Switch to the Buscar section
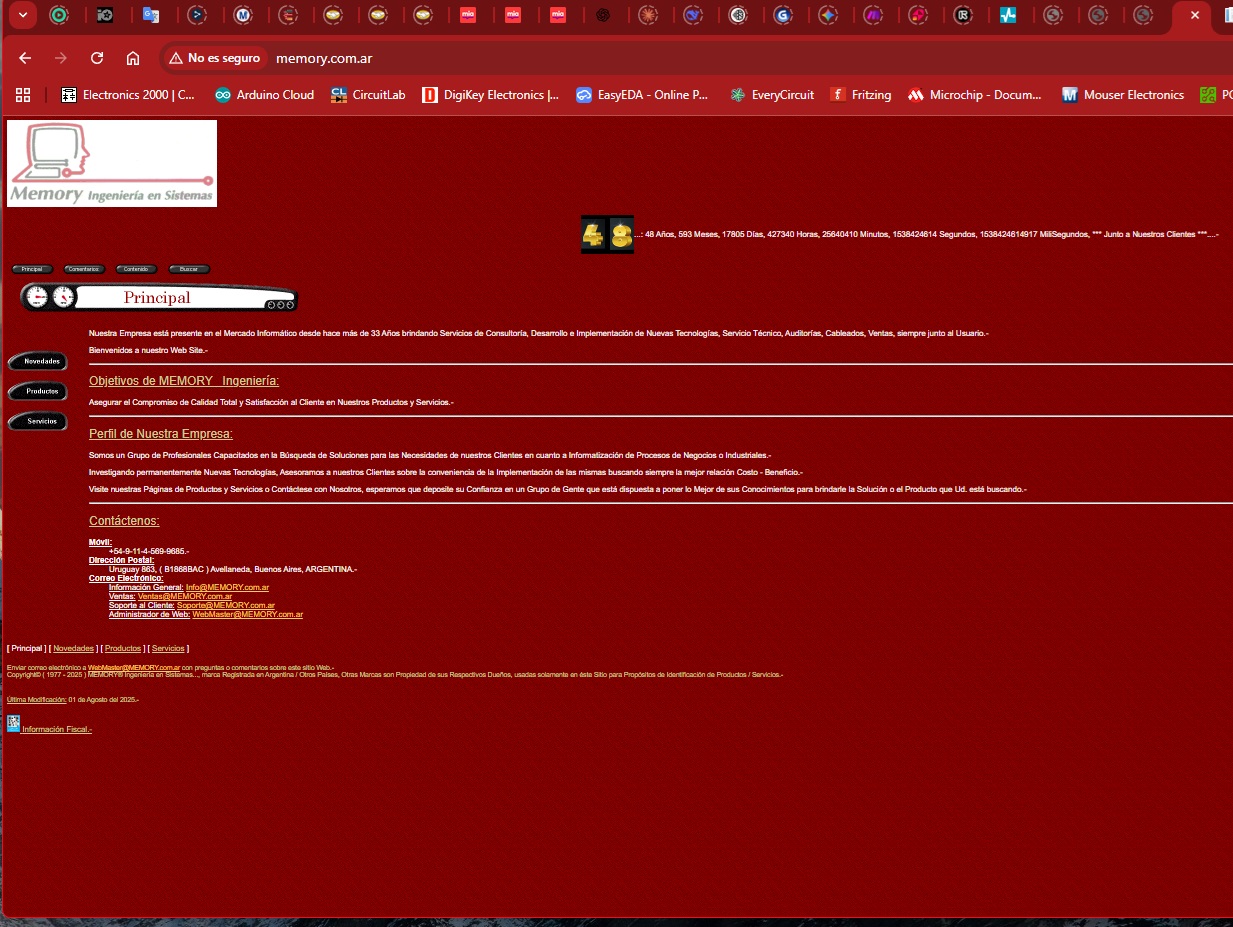Viewport: 1233px width, 927px height. [x=188, y=268]
